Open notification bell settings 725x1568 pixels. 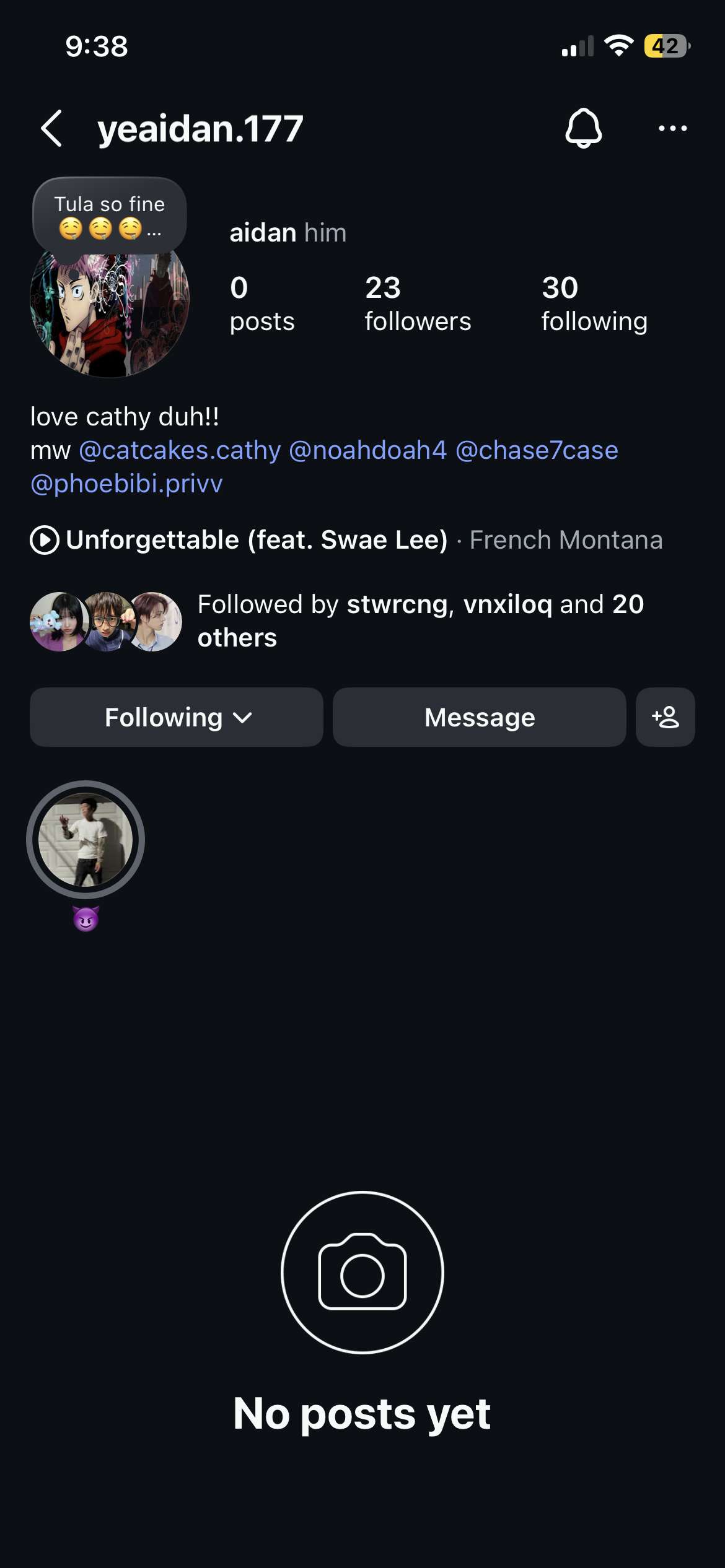coord(583,128)
